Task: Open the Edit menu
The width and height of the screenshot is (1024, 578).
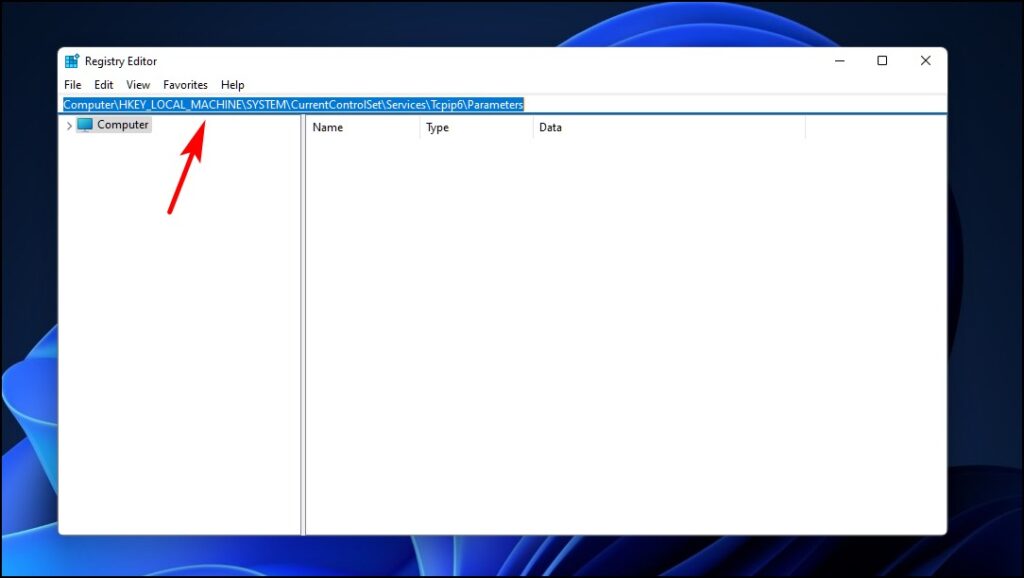Action: [x=103, y=85]
